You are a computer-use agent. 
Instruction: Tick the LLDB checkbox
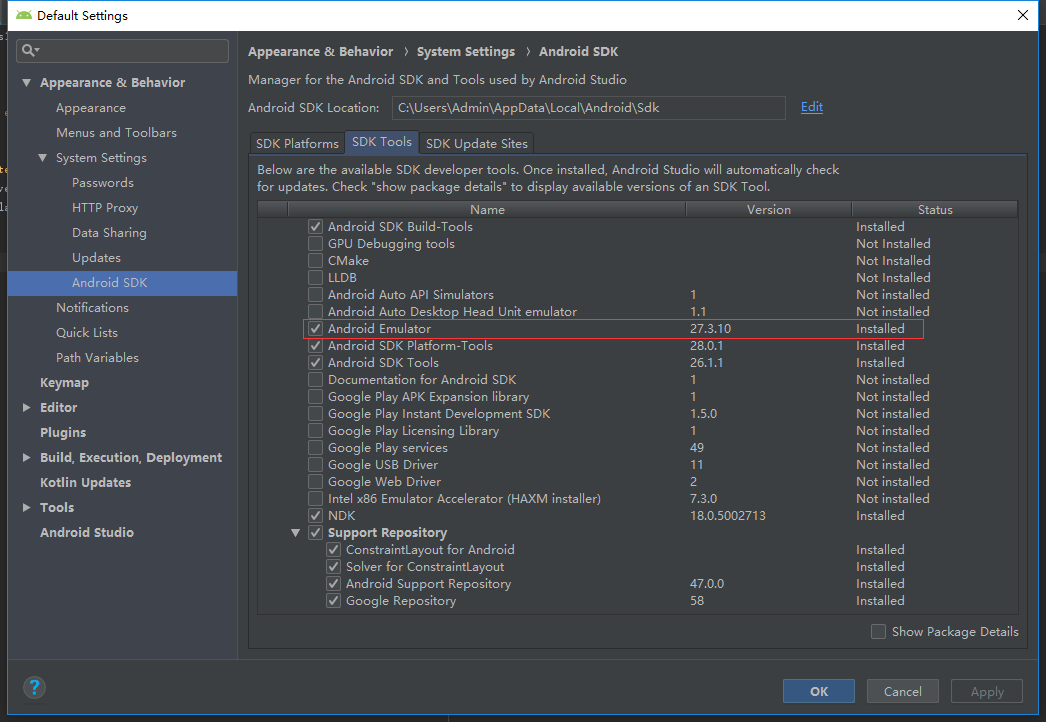click(316, 278)
